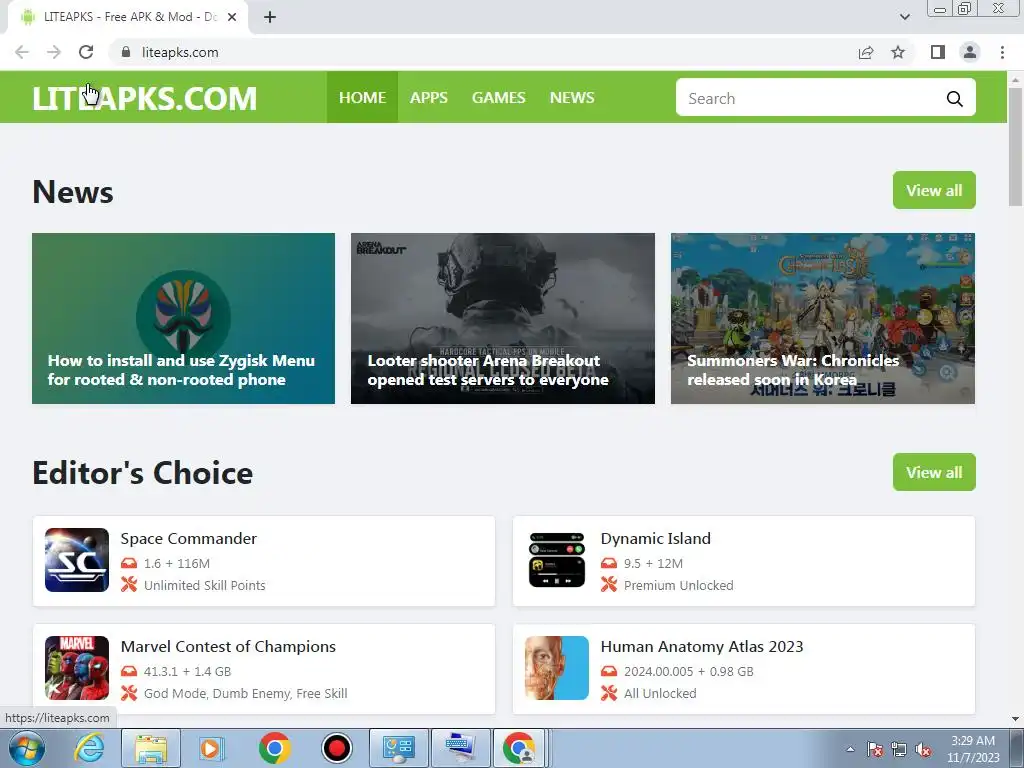Open the Windows Start button
Screen dimensions: 1024x768
coord(27,748)
